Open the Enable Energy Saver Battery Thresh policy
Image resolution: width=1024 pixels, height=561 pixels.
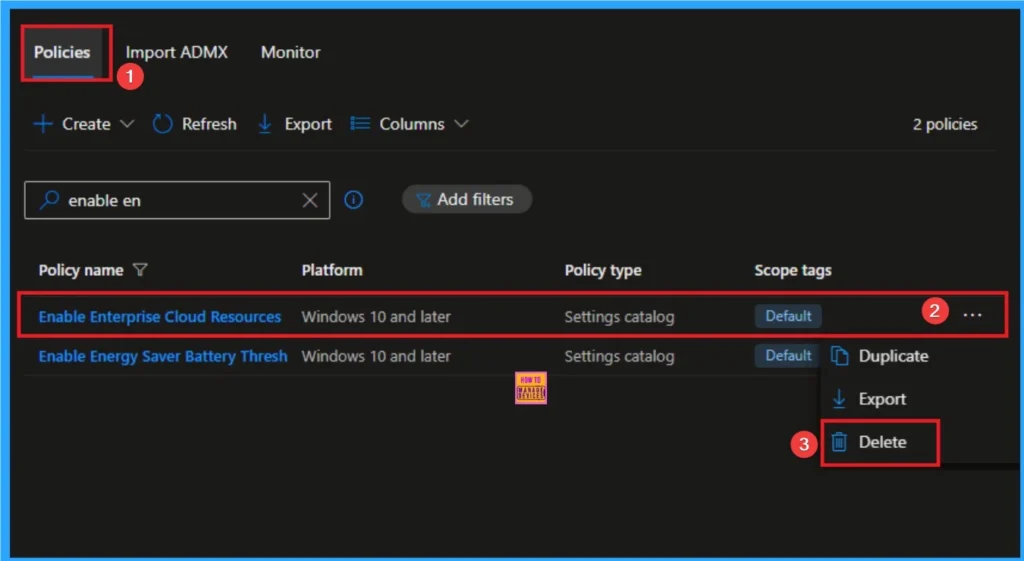pyautogui.click(x=163, y=356)
